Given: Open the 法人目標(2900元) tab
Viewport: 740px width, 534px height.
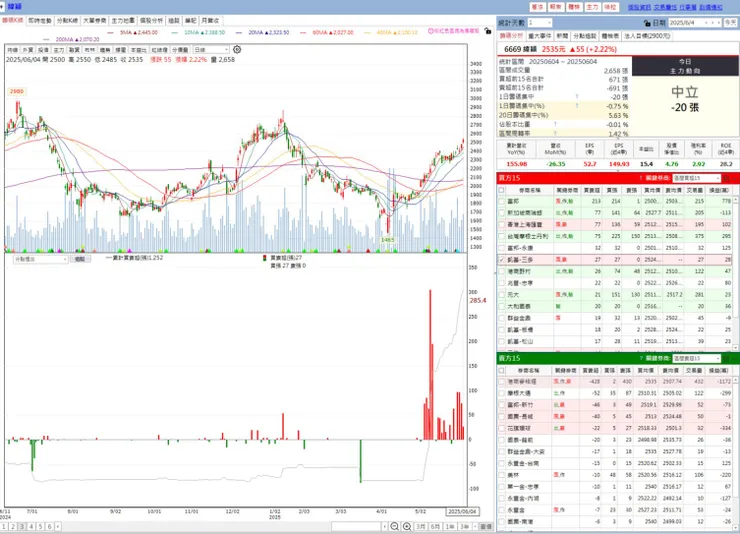Looking at the screenshot, I should click(647, 36).
